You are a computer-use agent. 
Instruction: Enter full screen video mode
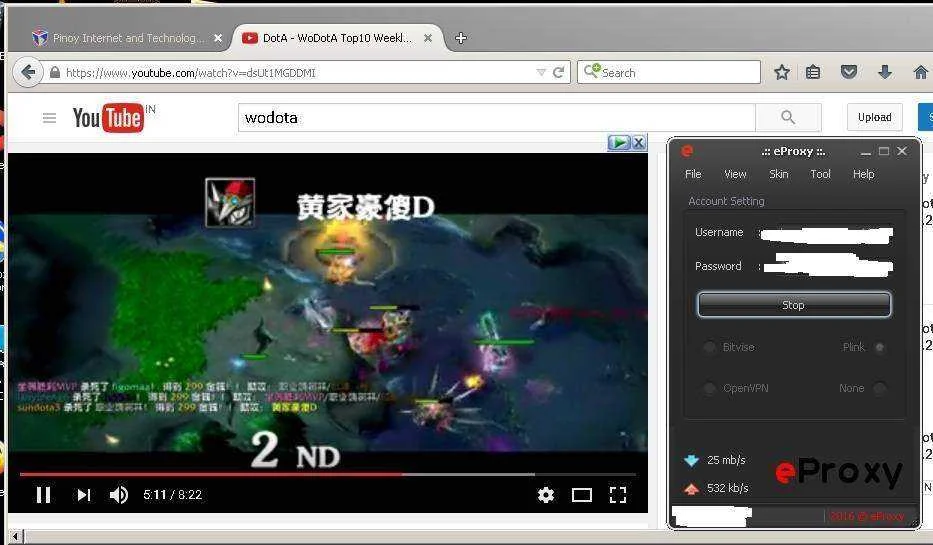click(618, 494)
